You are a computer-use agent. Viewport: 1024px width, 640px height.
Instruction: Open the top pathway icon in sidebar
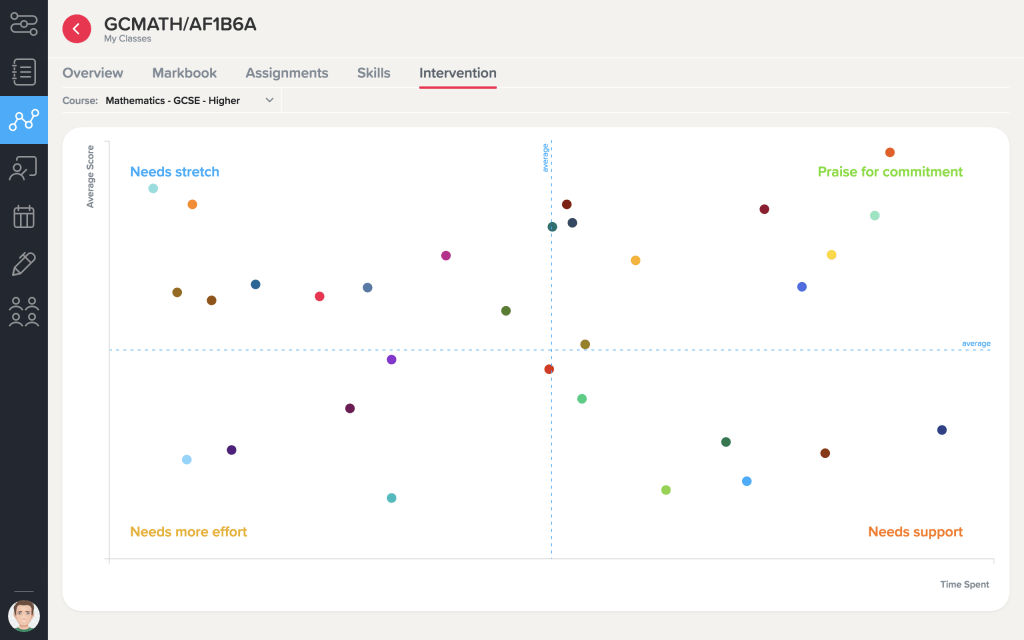coord(23,22)
